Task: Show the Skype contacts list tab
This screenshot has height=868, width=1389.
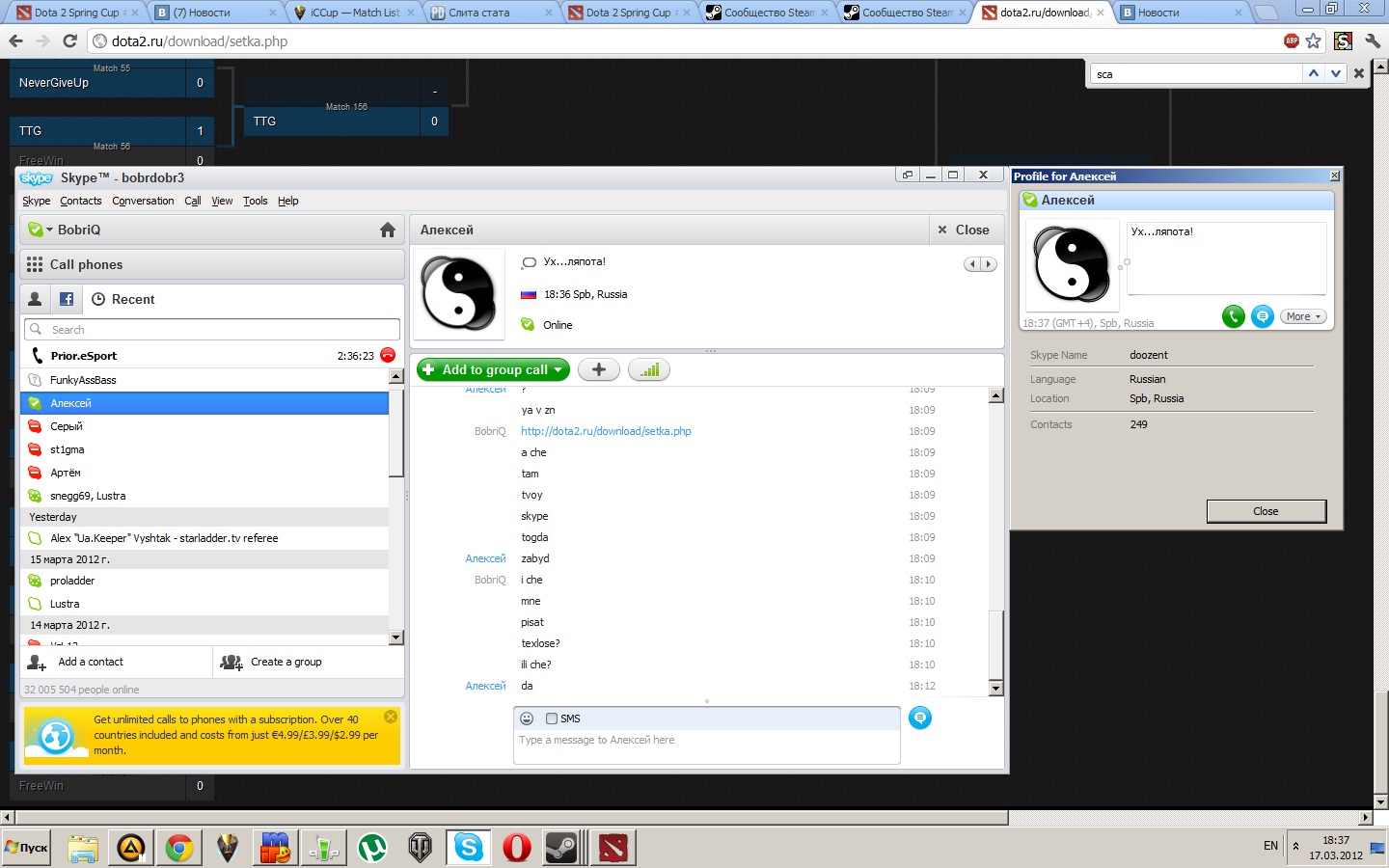Action: pos(35,299)
